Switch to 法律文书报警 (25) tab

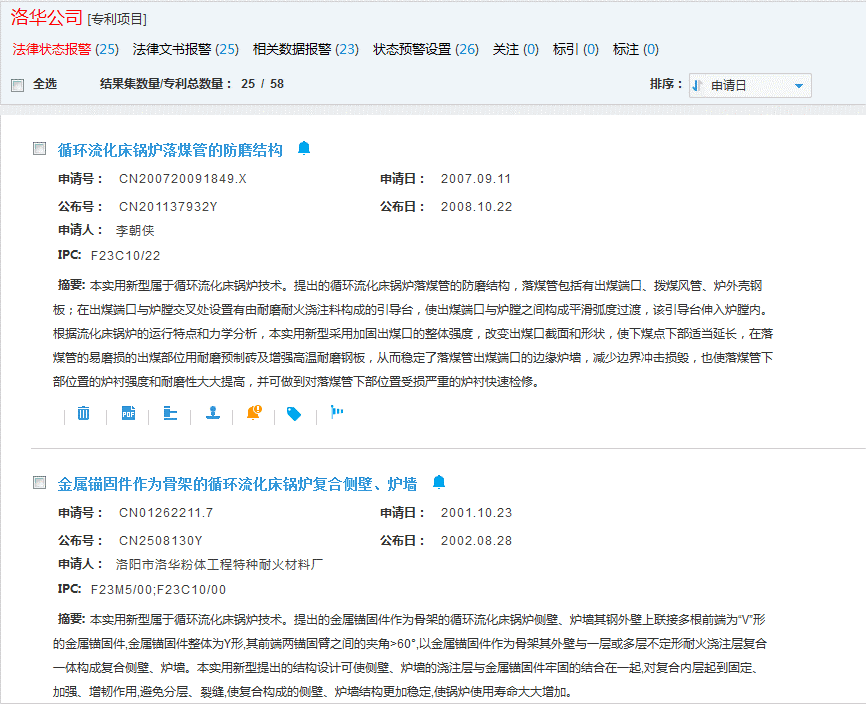(186, 49)
